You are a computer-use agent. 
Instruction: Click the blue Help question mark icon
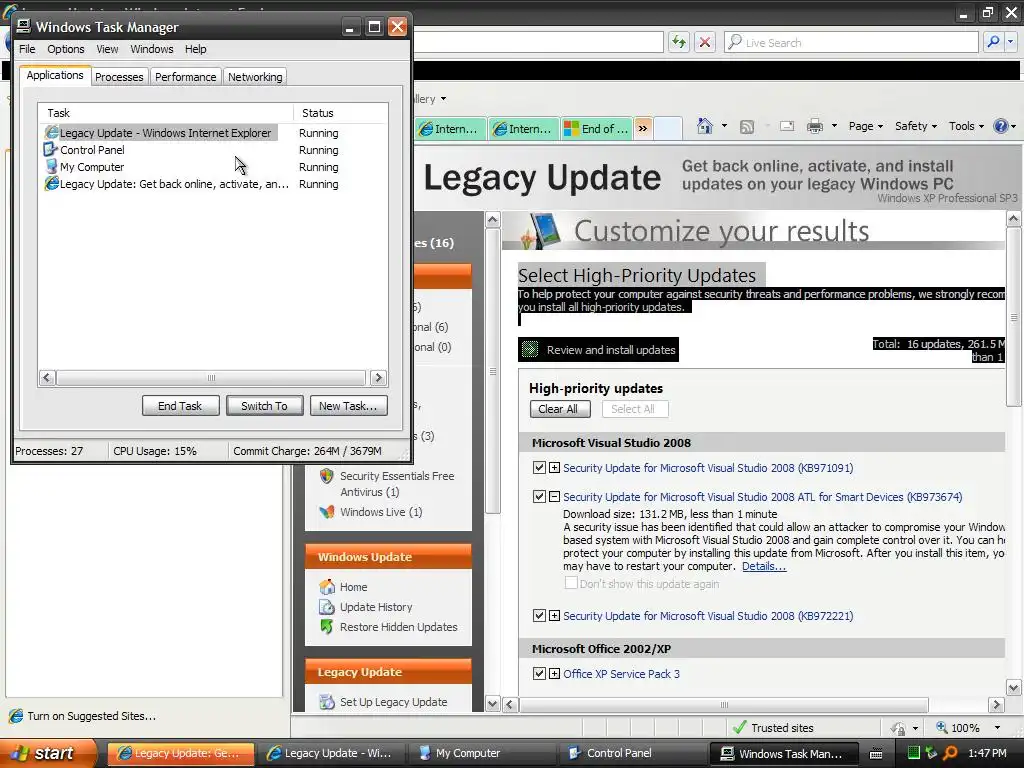(1000, 126)
